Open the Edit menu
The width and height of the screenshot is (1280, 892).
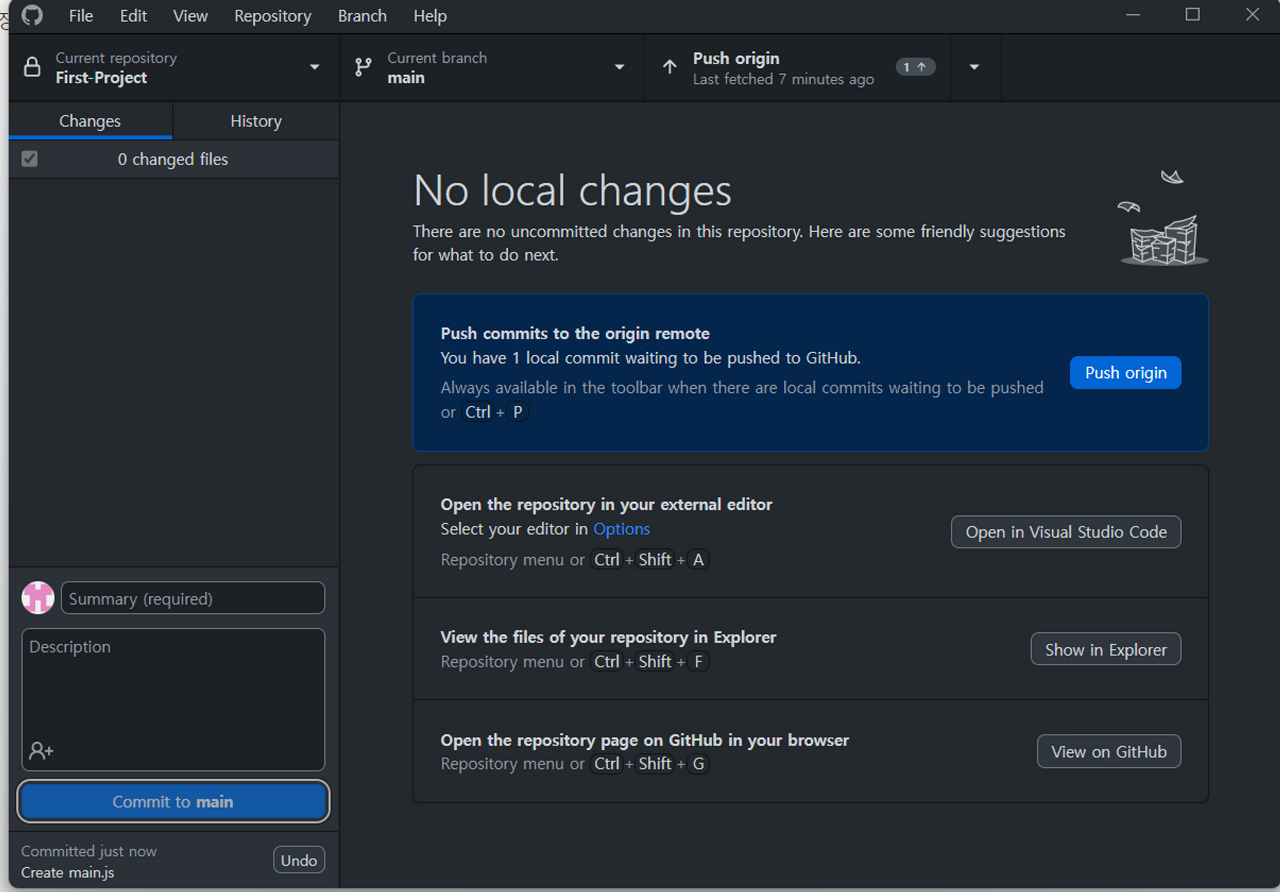[133, 16]
